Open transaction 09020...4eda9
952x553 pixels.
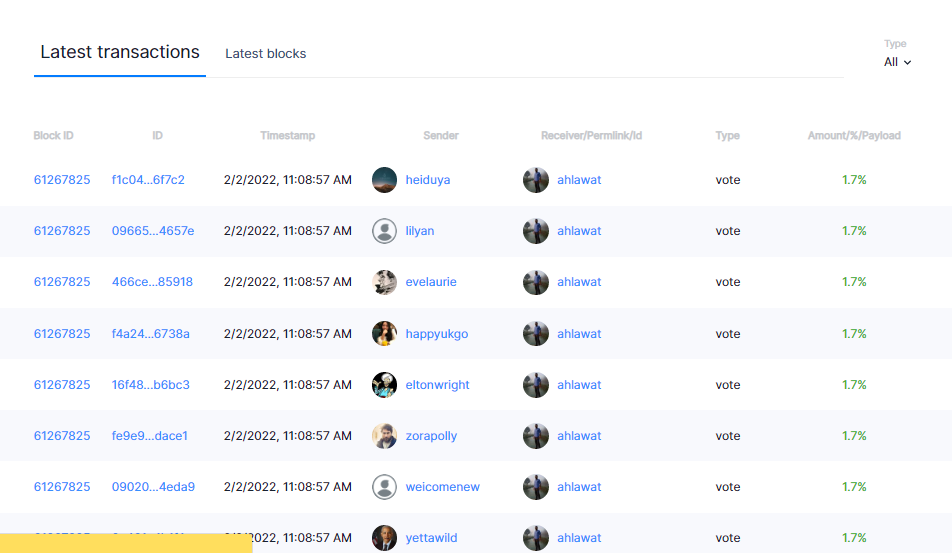(153, 486)
